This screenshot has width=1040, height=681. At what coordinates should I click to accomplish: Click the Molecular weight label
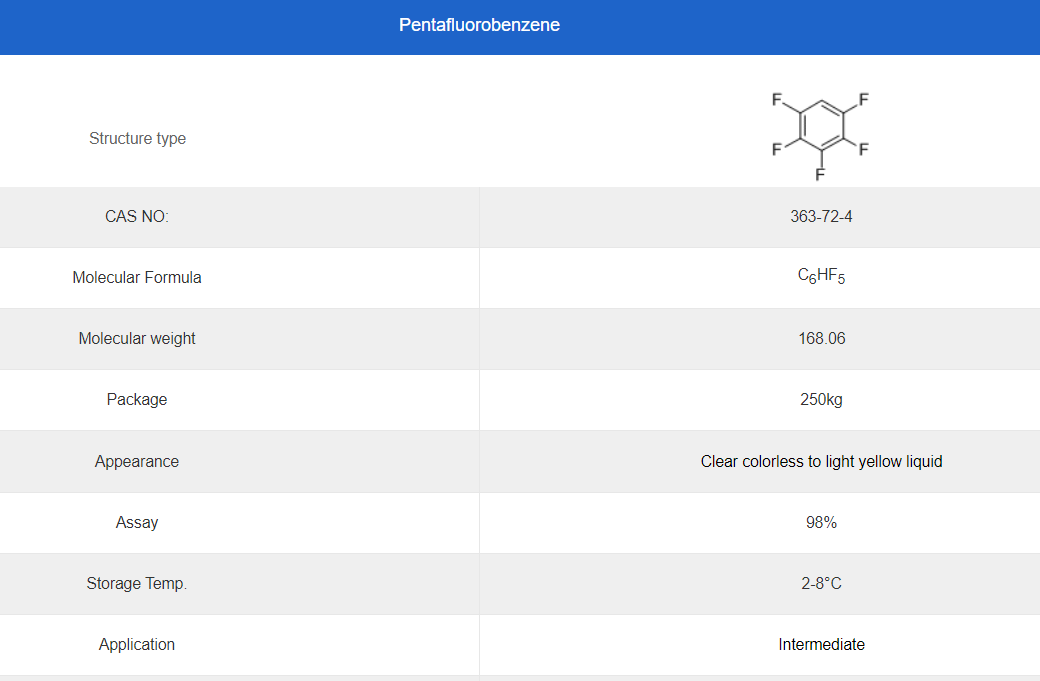click(x=137, y=339)
